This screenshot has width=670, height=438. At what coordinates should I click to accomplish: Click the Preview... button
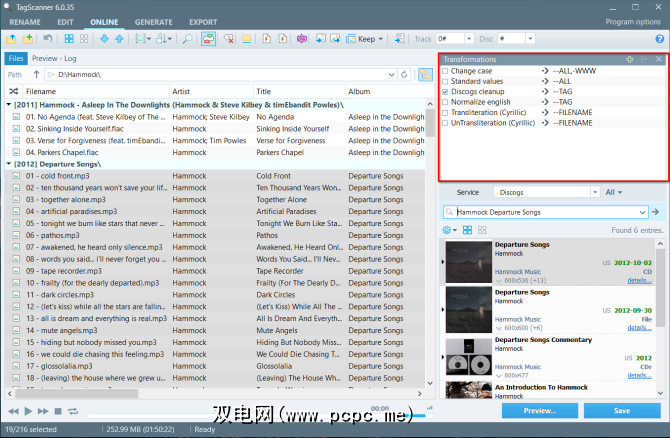pos(540,411)
